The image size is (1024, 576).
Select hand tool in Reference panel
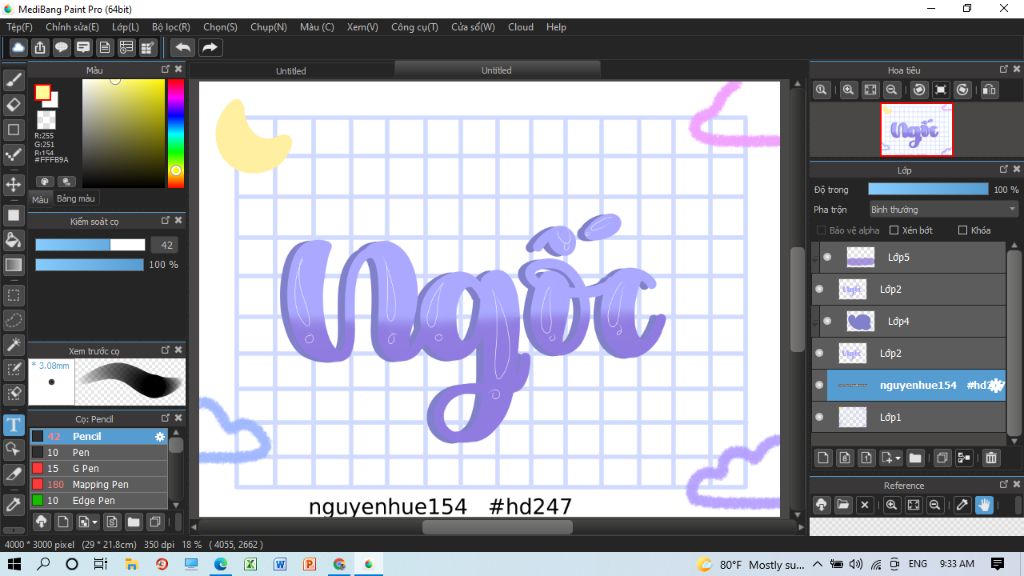click(x=984, y=505)
